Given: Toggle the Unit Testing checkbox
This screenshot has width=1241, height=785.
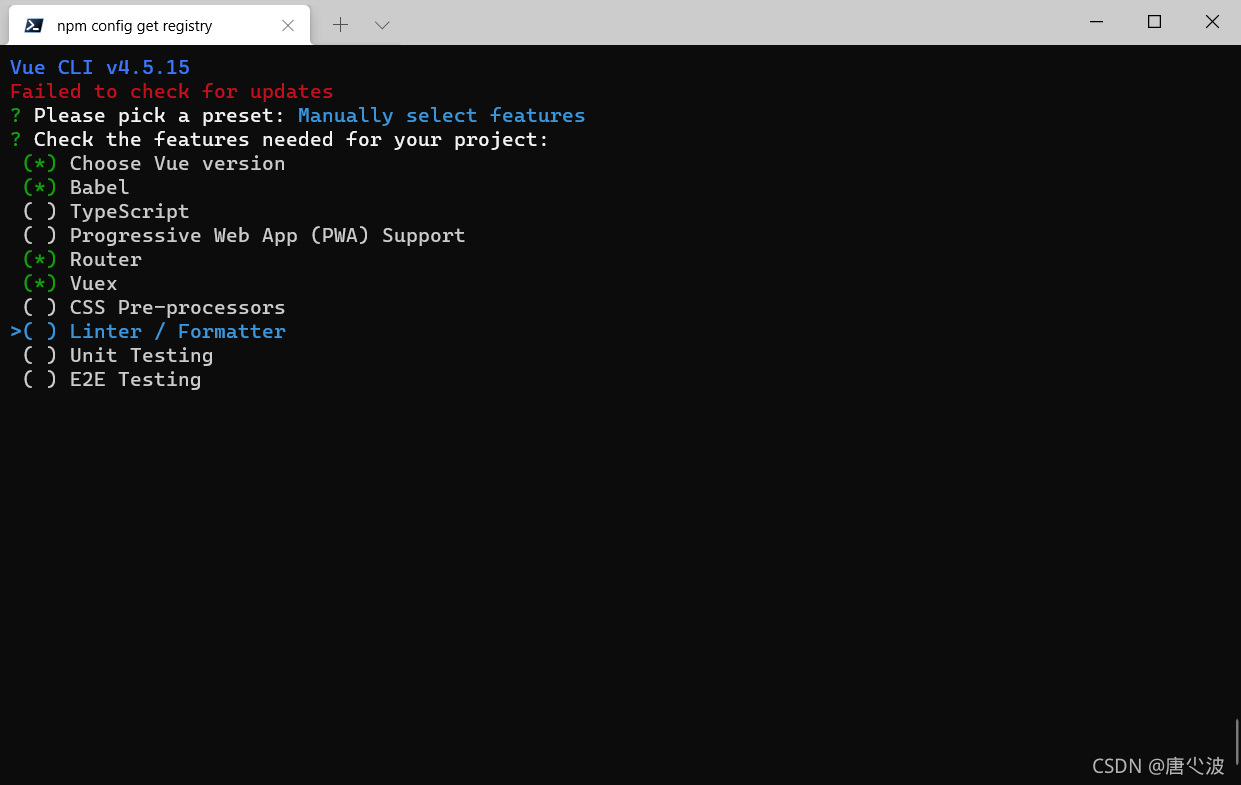Looking at the screenshot, I should (x=40, y=355).
